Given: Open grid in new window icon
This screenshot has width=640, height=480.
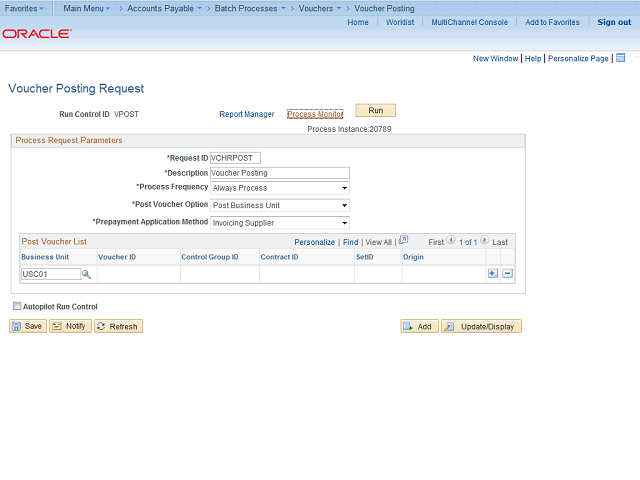Looking at the screenshot, I should coord(403,240).
